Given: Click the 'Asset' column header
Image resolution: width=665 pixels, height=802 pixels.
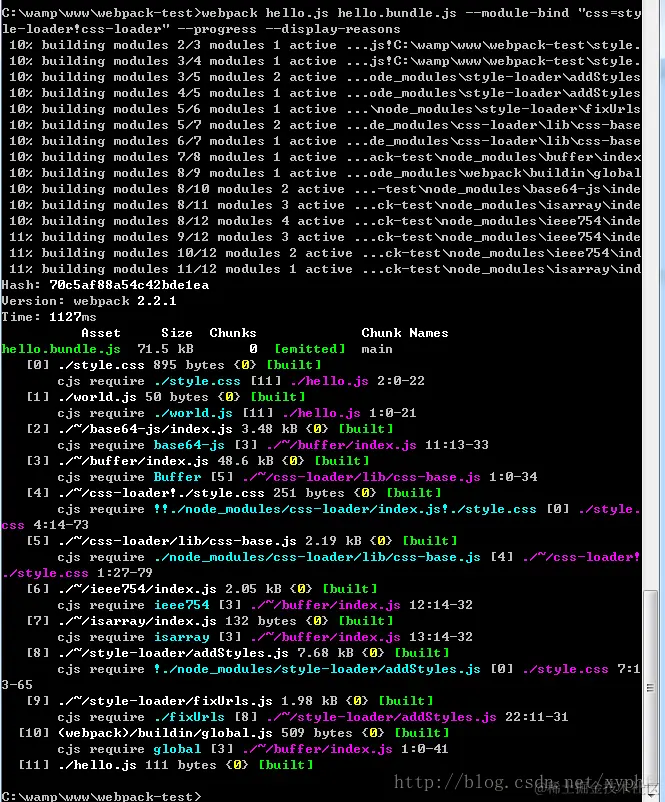Looking at the screenshot, I should tap(101, 333).
